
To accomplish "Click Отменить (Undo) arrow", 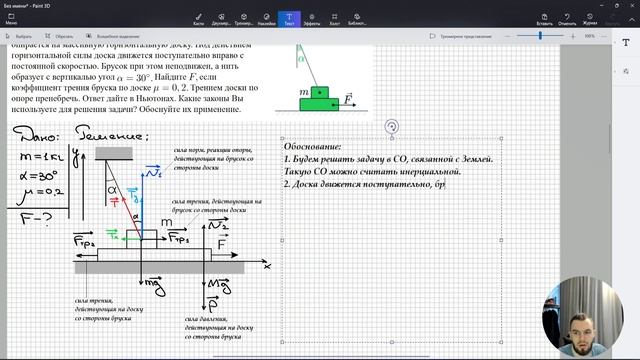I will point(567,19).
